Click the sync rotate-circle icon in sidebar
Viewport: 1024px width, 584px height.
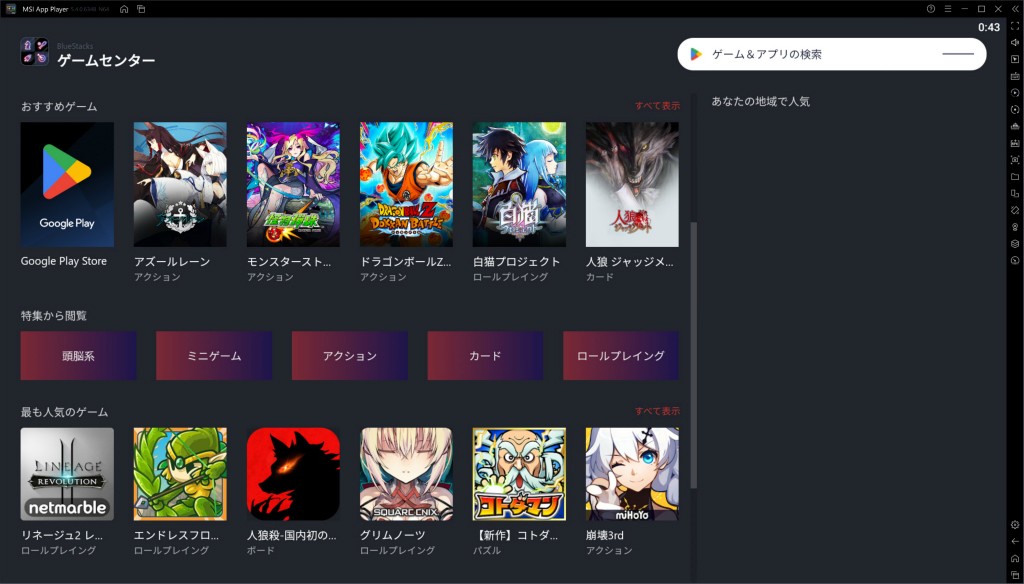click(x=1015, y=110)
